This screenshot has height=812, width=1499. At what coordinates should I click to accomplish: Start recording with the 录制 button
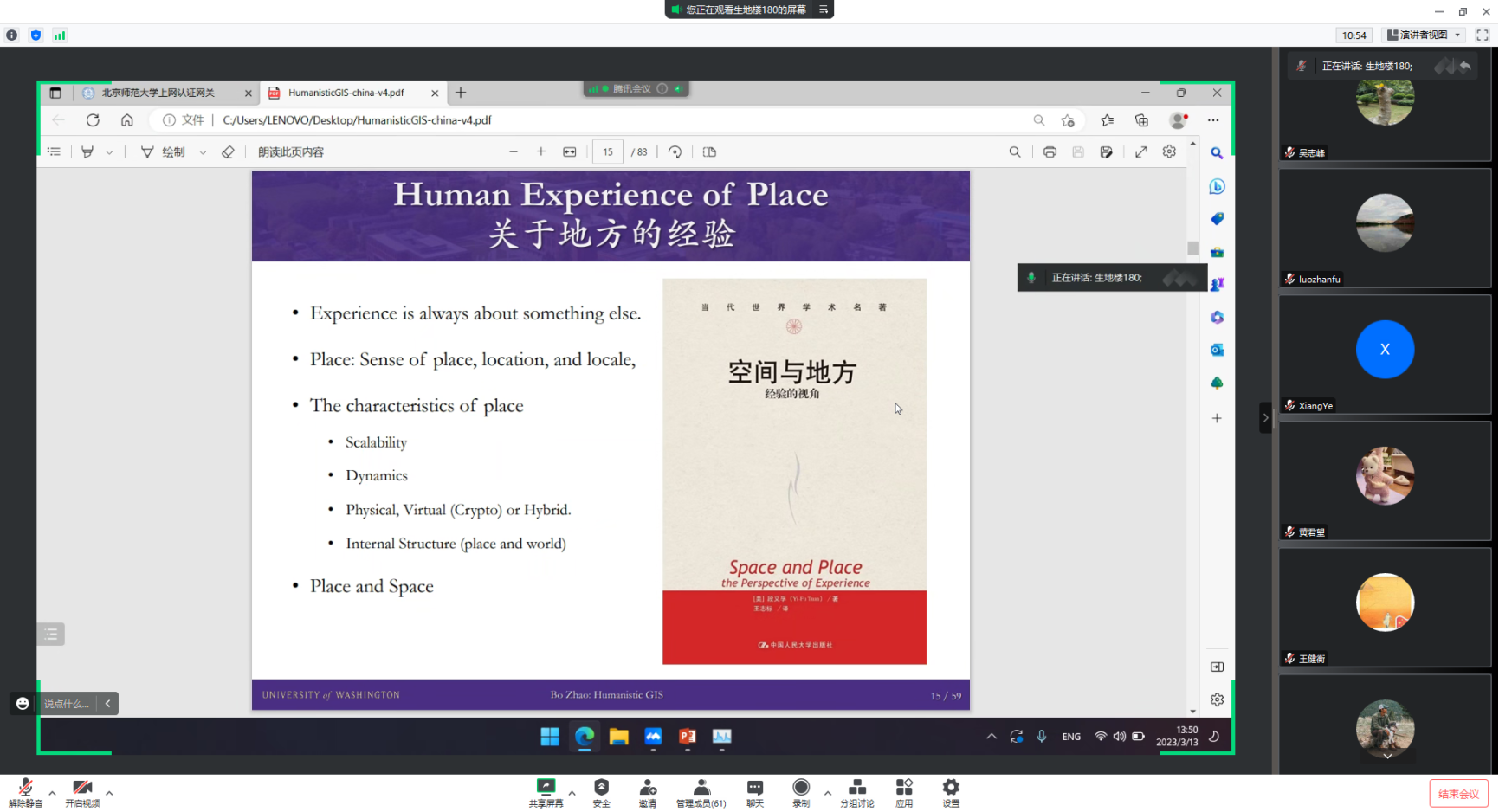click(x=801, y=788)
